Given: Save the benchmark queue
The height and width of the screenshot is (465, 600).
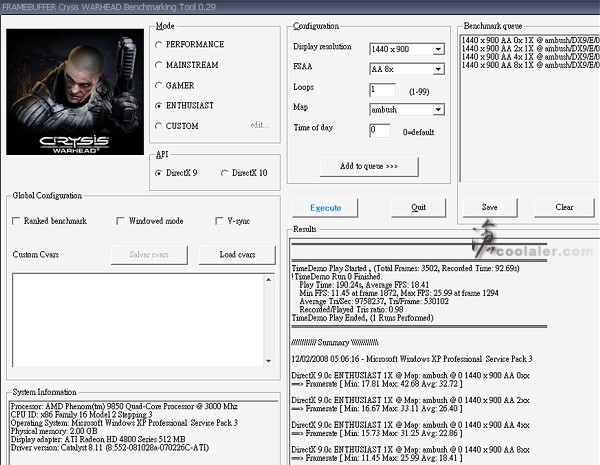Looking at the screenshot, I should [x=490, y=207].
